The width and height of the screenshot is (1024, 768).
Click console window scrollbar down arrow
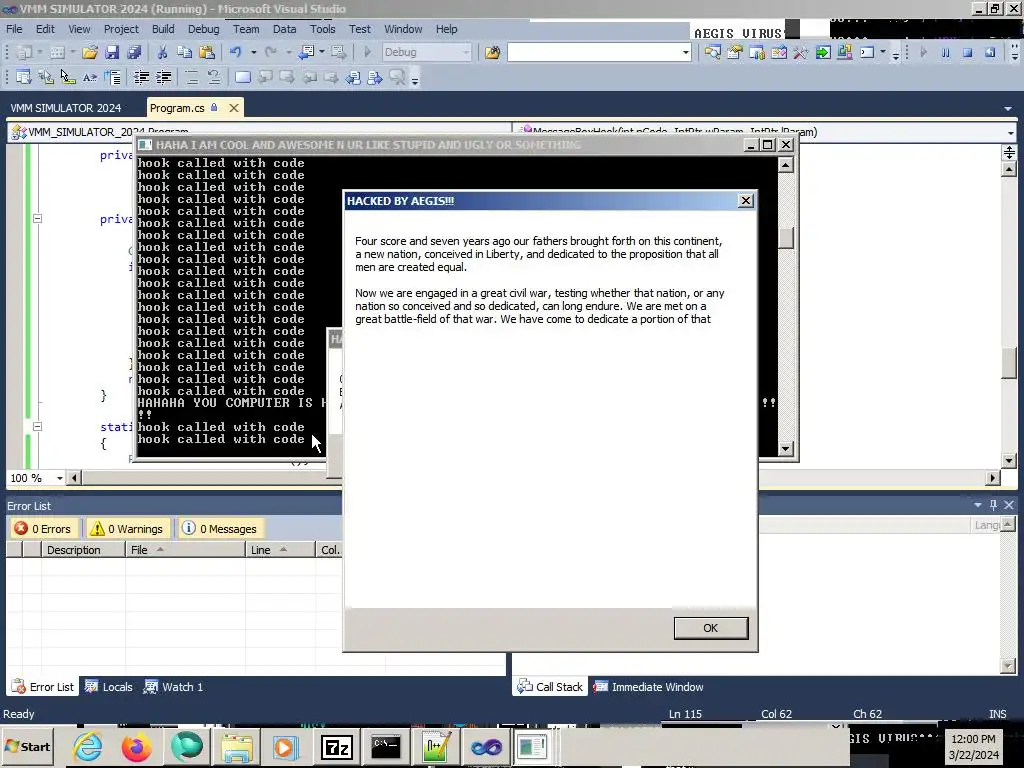pos(786,449)
